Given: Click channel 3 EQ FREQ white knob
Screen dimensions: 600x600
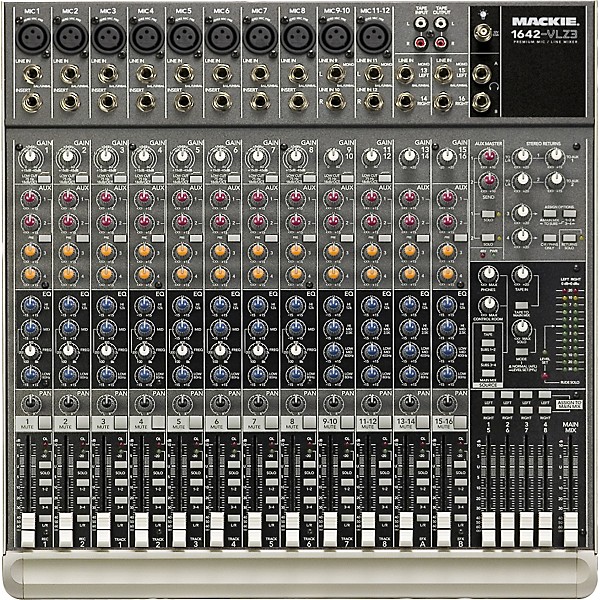Looking at the screenshot, I should (x=106, y=351).
